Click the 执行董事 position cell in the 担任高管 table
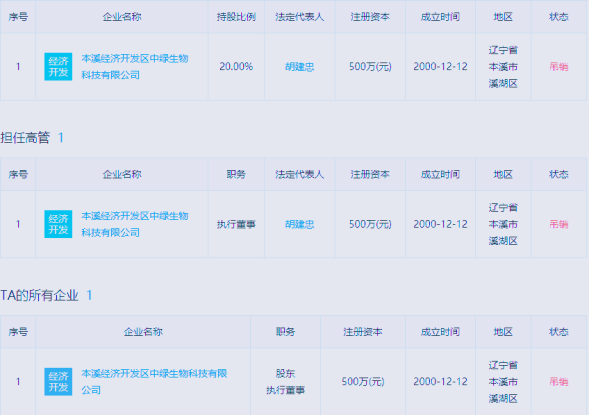Viewport: 589px width, 415px height. point(236,224)
